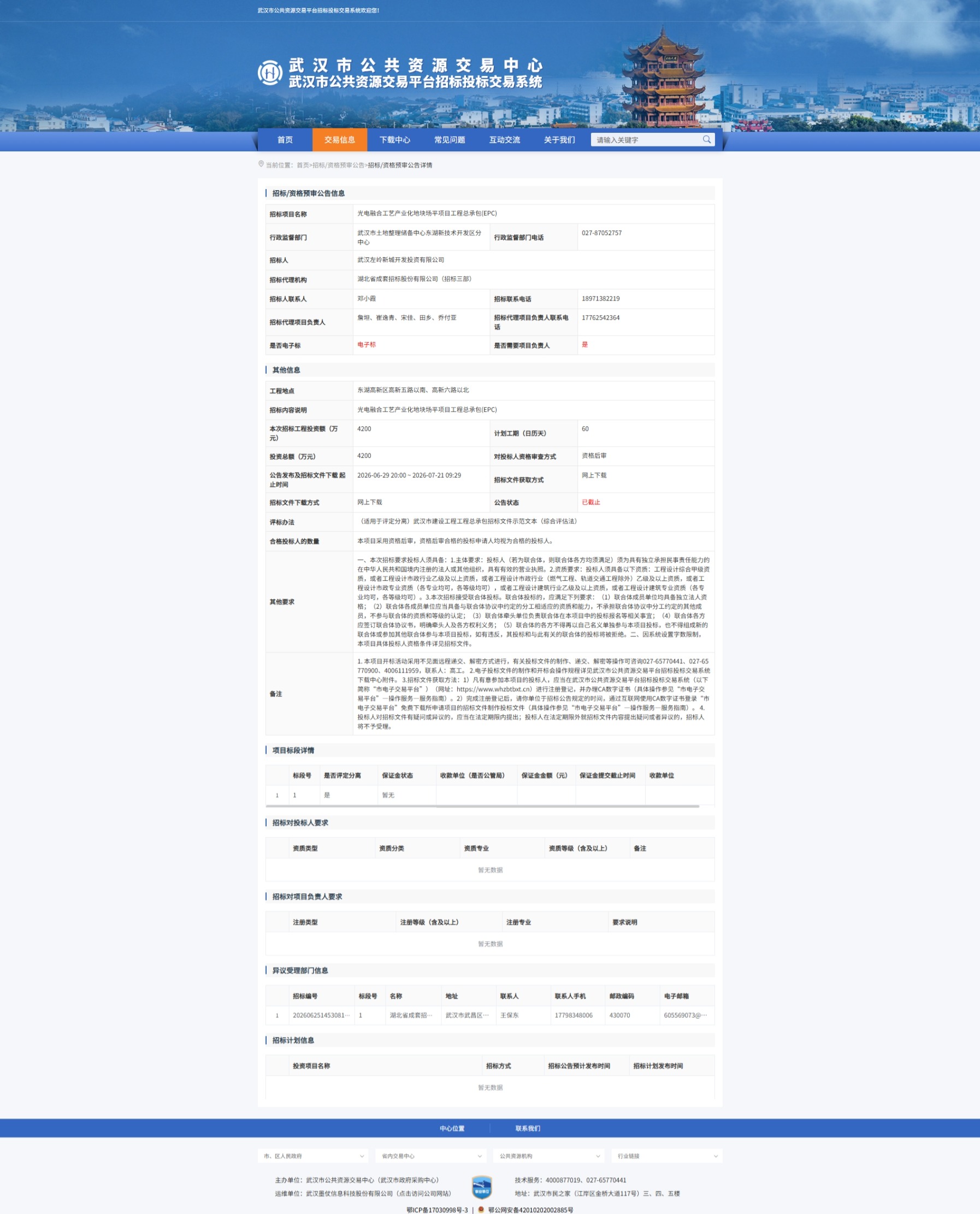Click the truncated address cell 武汉市武昌区···
Image resolution: width=980 pixels, height=1214 pixels.
coord(468,1015)
